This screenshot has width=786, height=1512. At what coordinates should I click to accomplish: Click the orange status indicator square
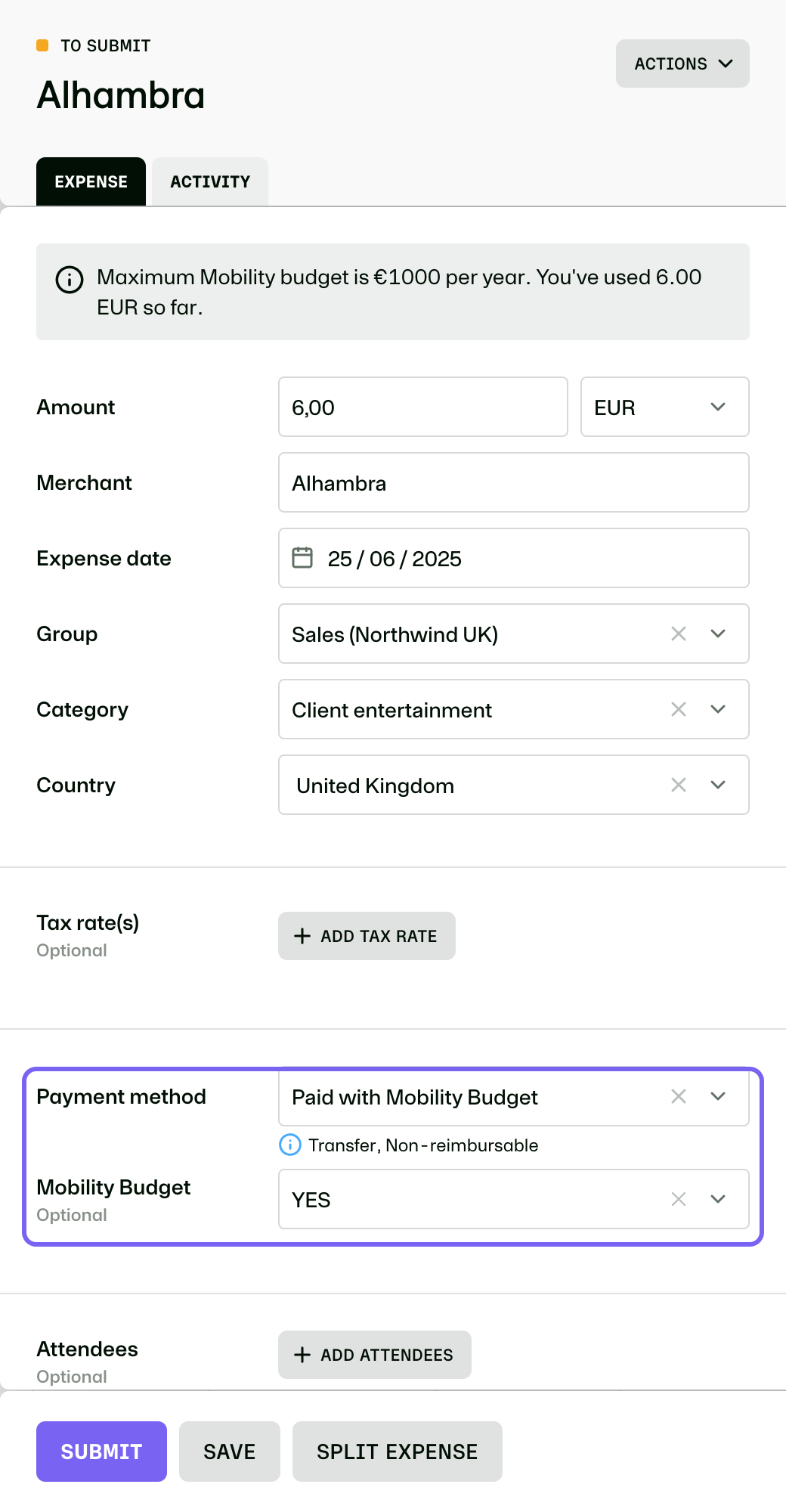tap(42, 45)
